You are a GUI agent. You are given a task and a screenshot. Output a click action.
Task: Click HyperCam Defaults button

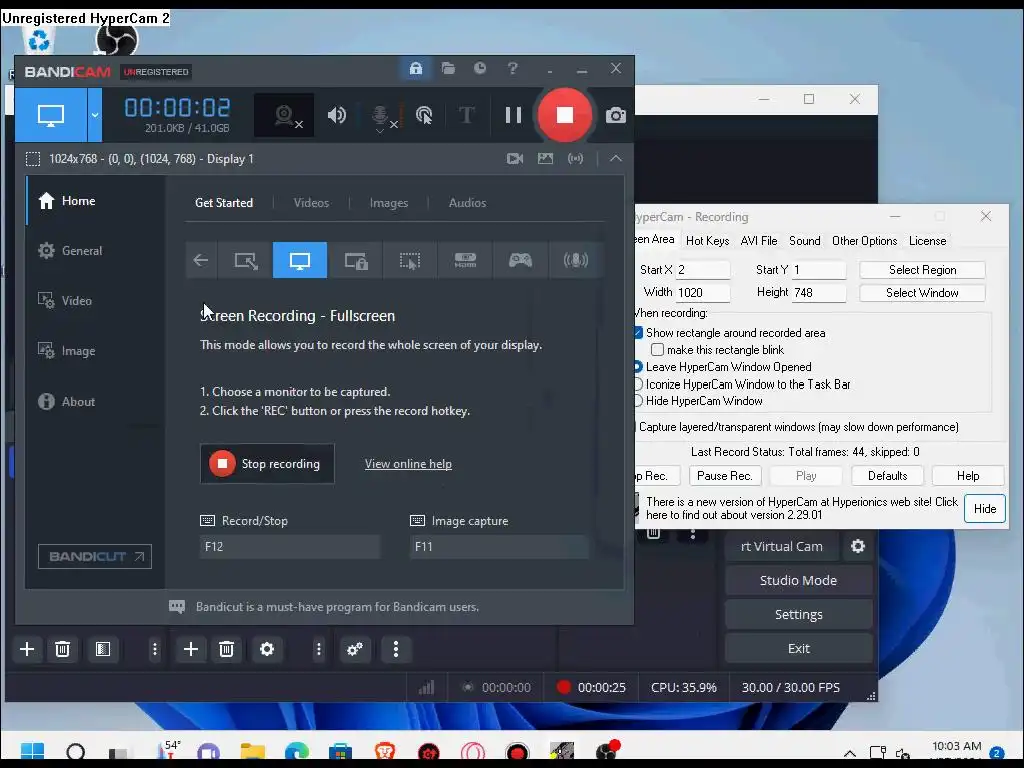(888, 476)
